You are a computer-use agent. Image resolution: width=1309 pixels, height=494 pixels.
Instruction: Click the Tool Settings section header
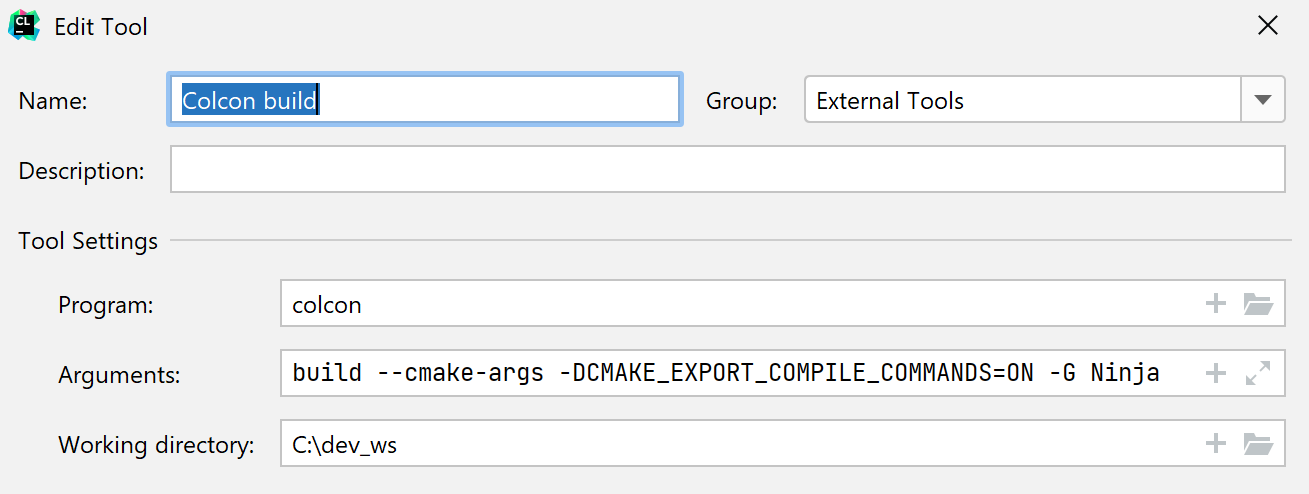point(88,241)
